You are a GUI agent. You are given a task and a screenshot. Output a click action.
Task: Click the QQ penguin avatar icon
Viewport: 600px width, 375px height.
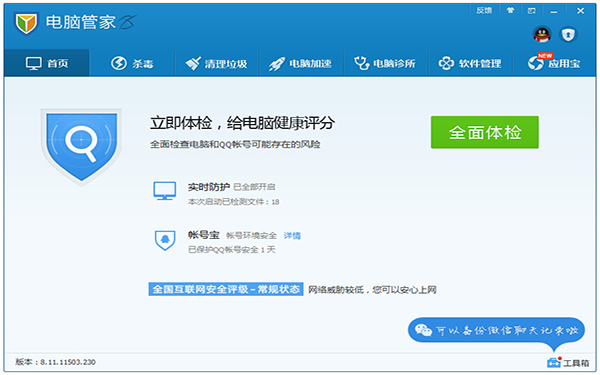tap(542, 35)
